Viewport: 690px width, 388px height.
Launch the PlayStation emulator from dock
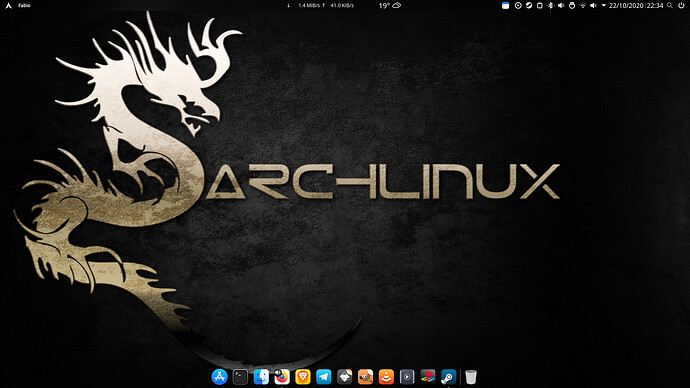[x=428, y=377]
